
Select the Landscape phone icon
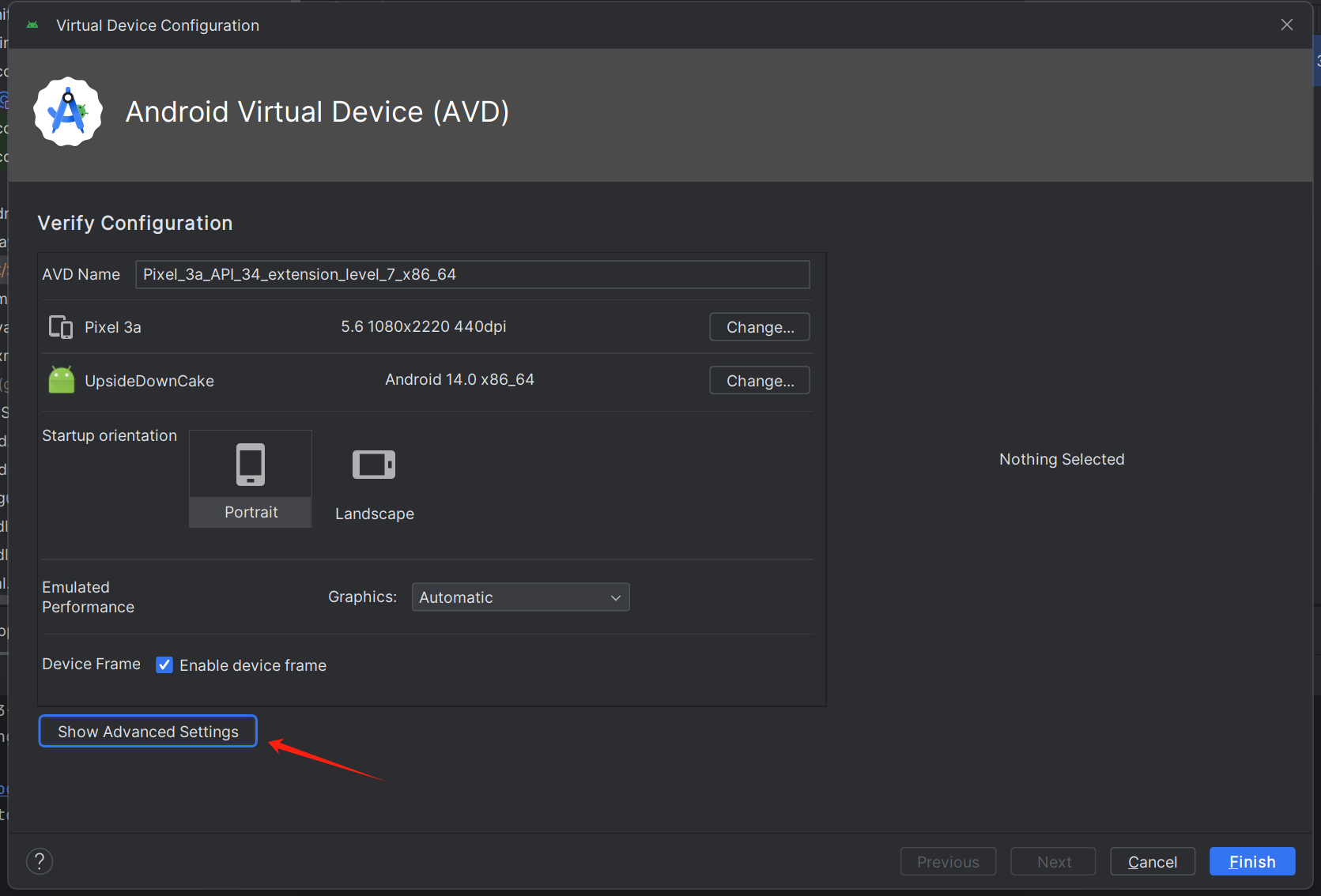(373, 465)
